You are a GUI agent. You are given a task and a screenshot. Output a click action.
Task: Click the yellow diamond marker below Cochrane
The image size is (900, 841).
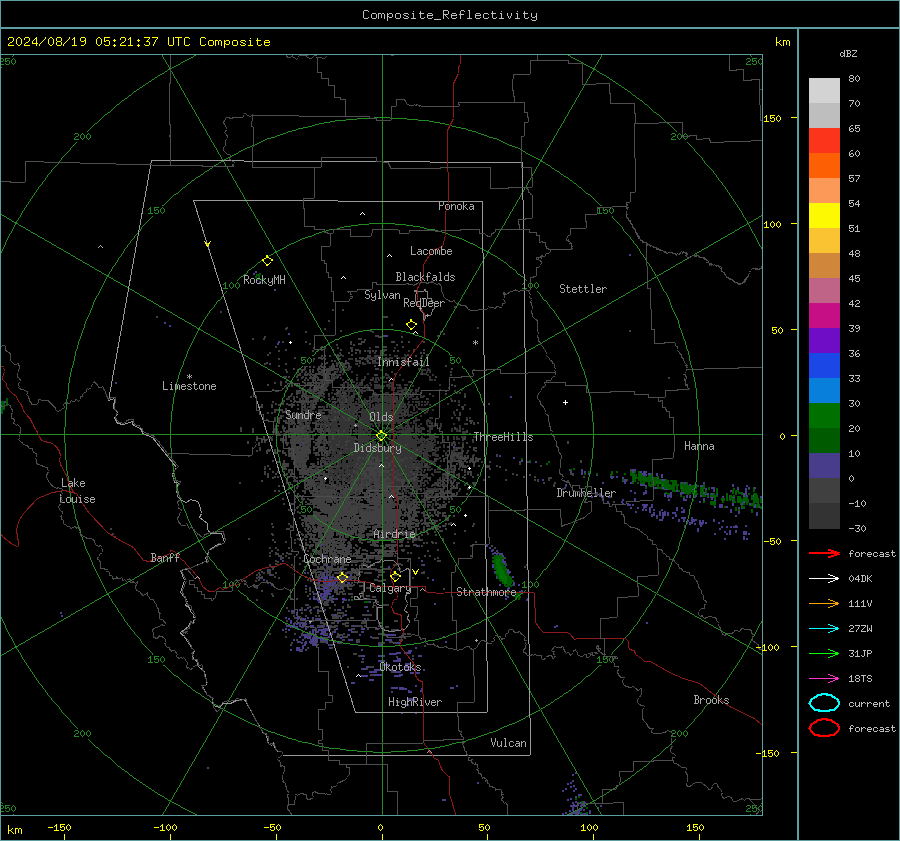coord(343,578)
